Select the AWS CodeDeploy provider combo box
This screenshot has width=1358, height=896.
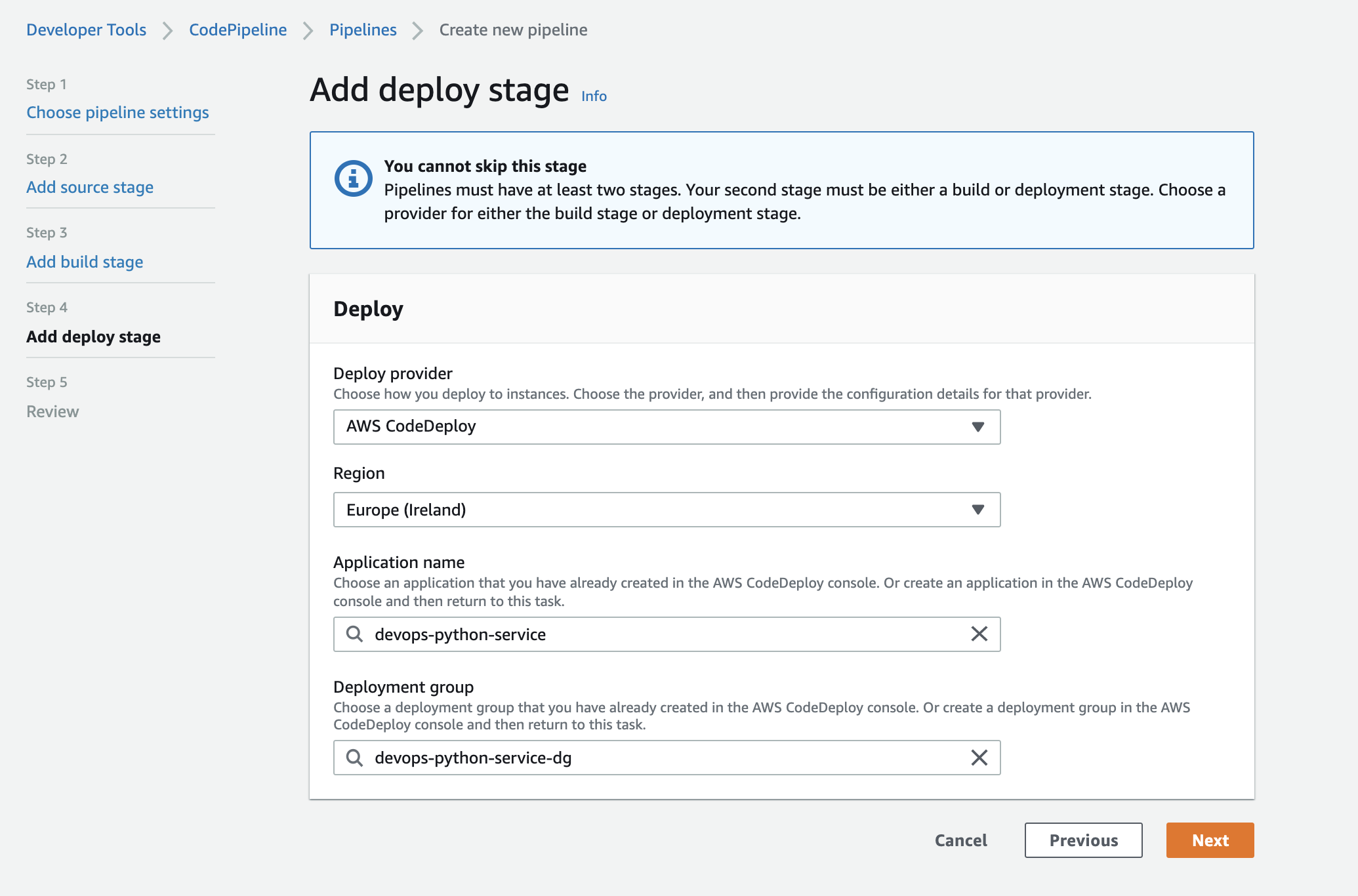pos(656,427)
